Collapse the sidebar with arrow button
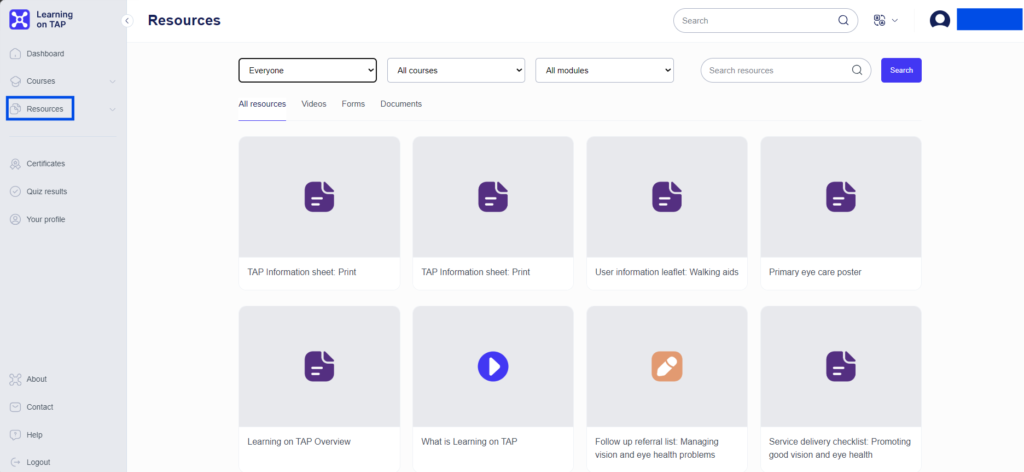1024x472 pixels. (x=127, y=20)
